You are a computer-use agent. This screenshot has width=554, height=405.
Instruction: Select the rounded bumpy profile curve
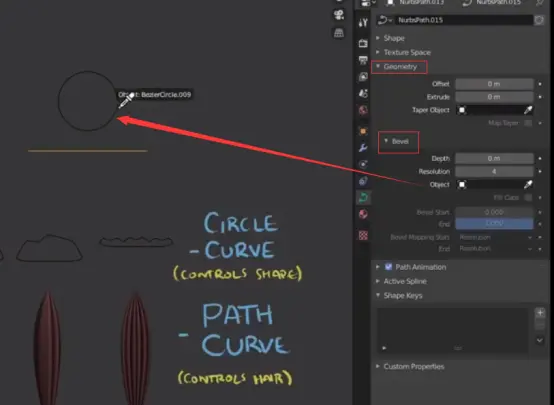(49, 248)
